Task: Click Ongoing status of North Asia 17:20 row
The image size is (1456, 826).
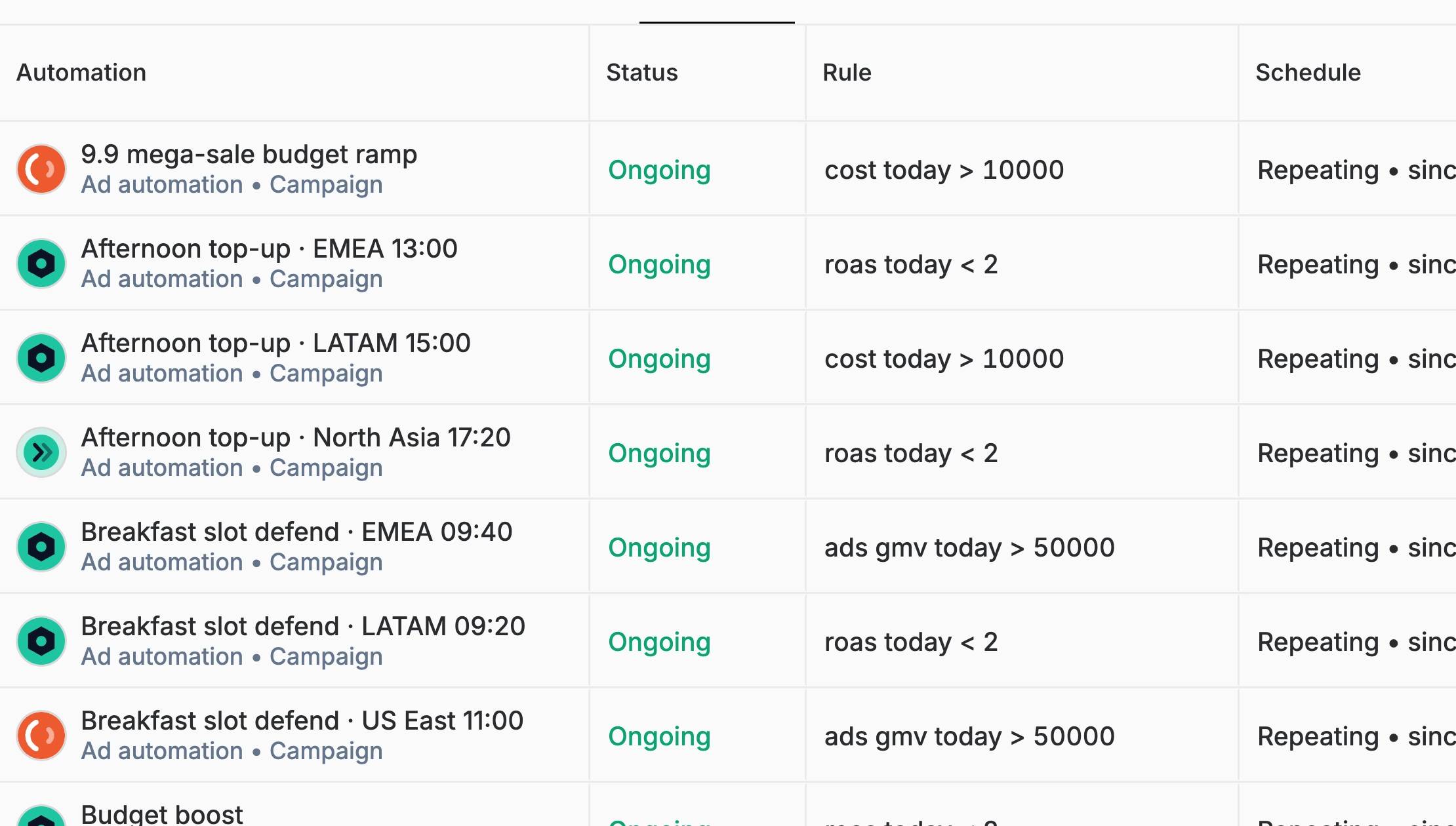Action: [x=660, y=454]
